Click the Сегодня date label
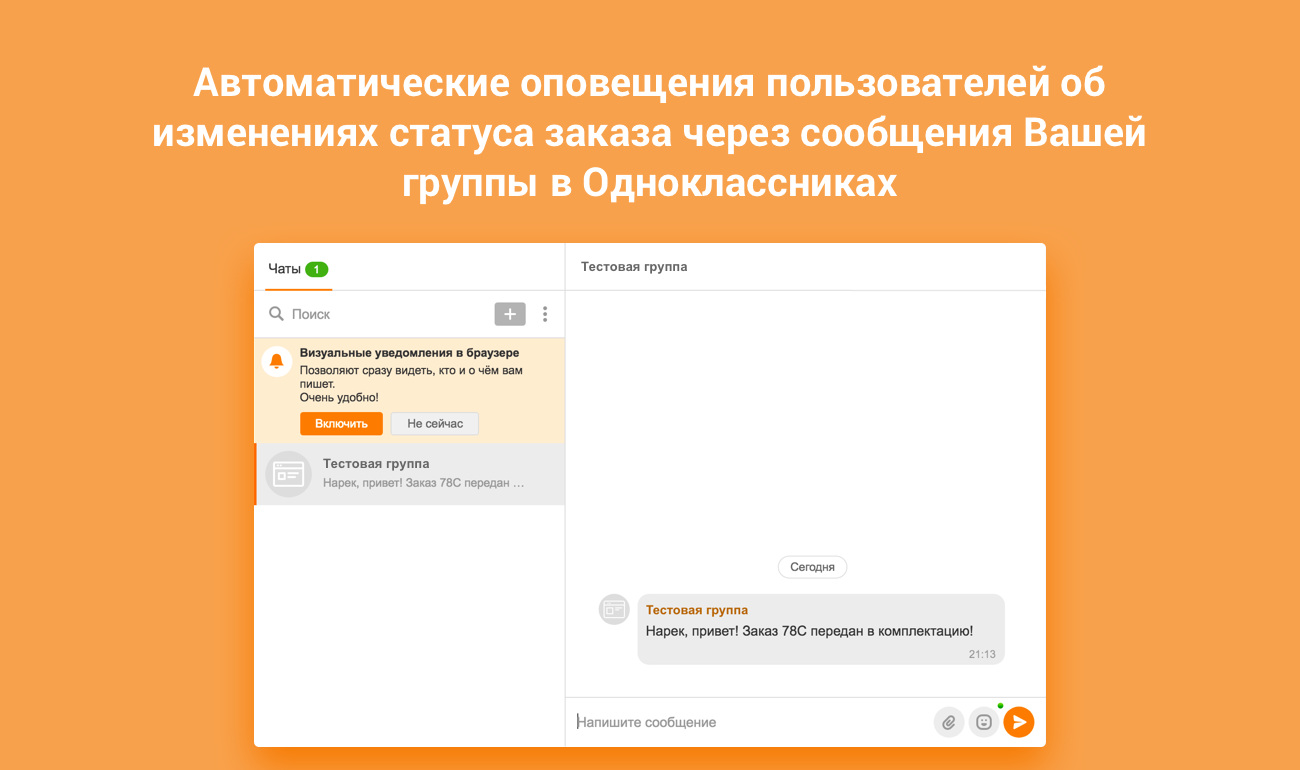The height and width of the screenshot is (770, 1300). [x=813, y=567]
